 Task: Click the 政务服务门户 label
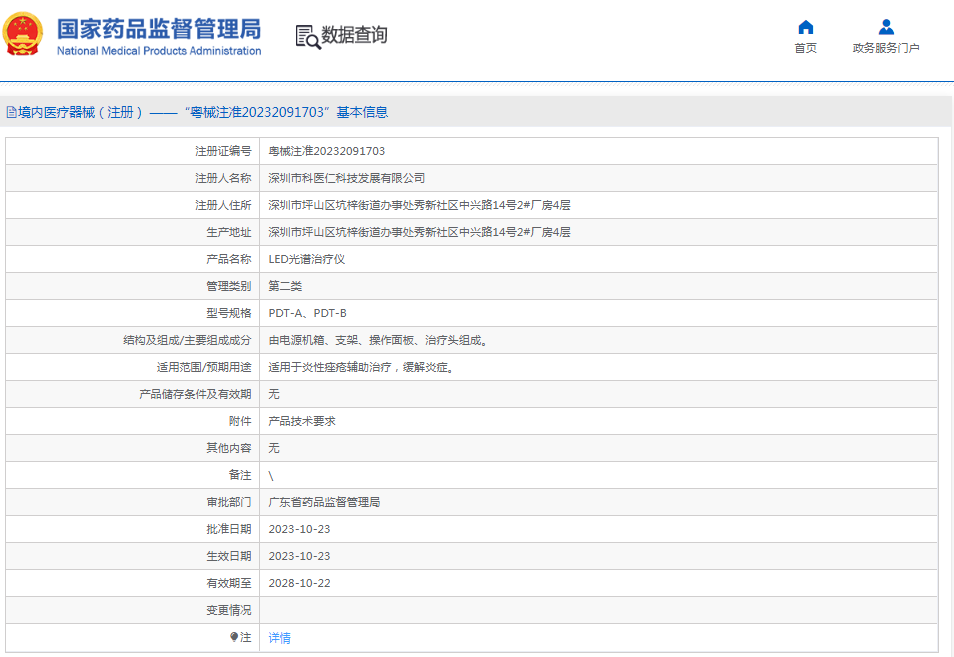[886, 48]
